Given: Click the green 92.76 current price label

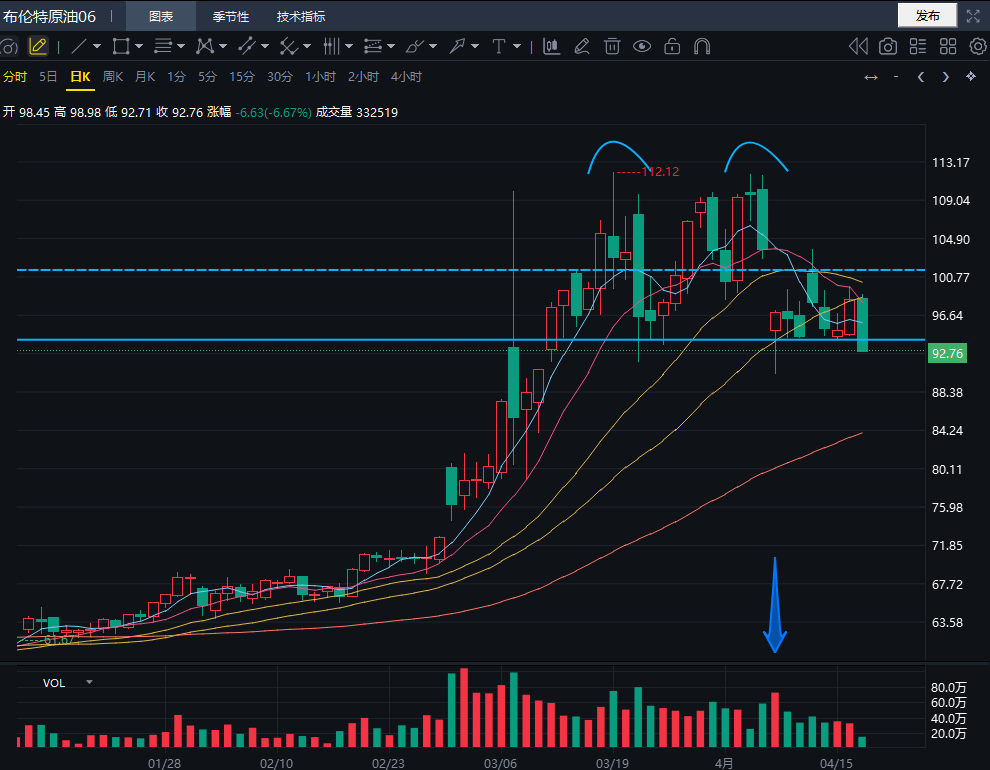Looking at the screenshot, I should [x=947, y=353].
